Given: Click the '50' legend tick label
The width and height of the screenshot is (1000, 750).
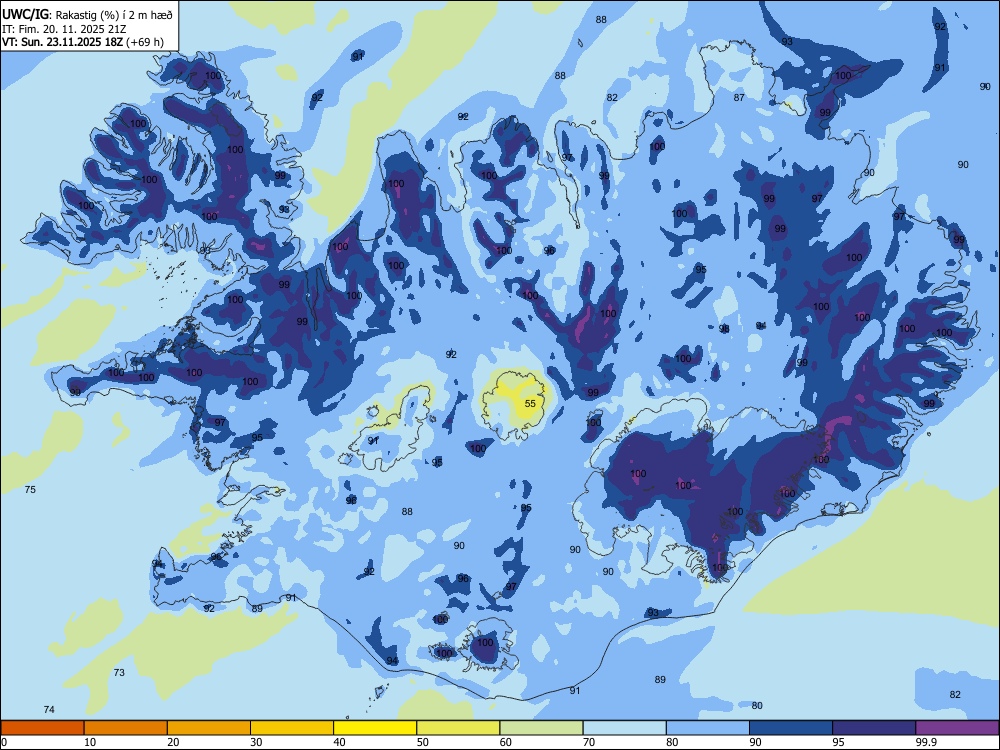Looking at the screenshot, I should tap(423, 742).
